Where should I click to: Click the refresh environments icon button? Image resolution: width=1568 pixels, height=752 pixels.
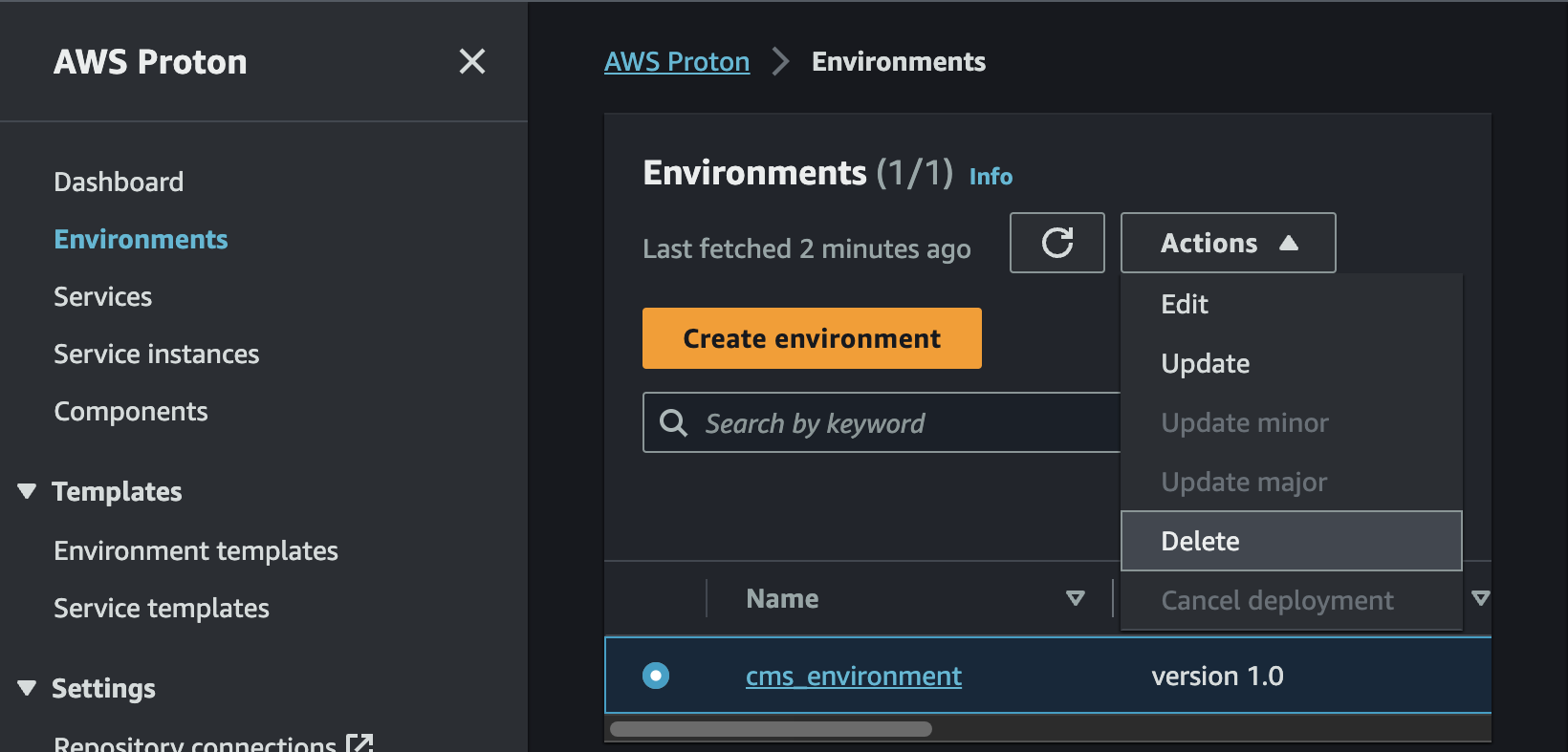(x=1057, y=243)
